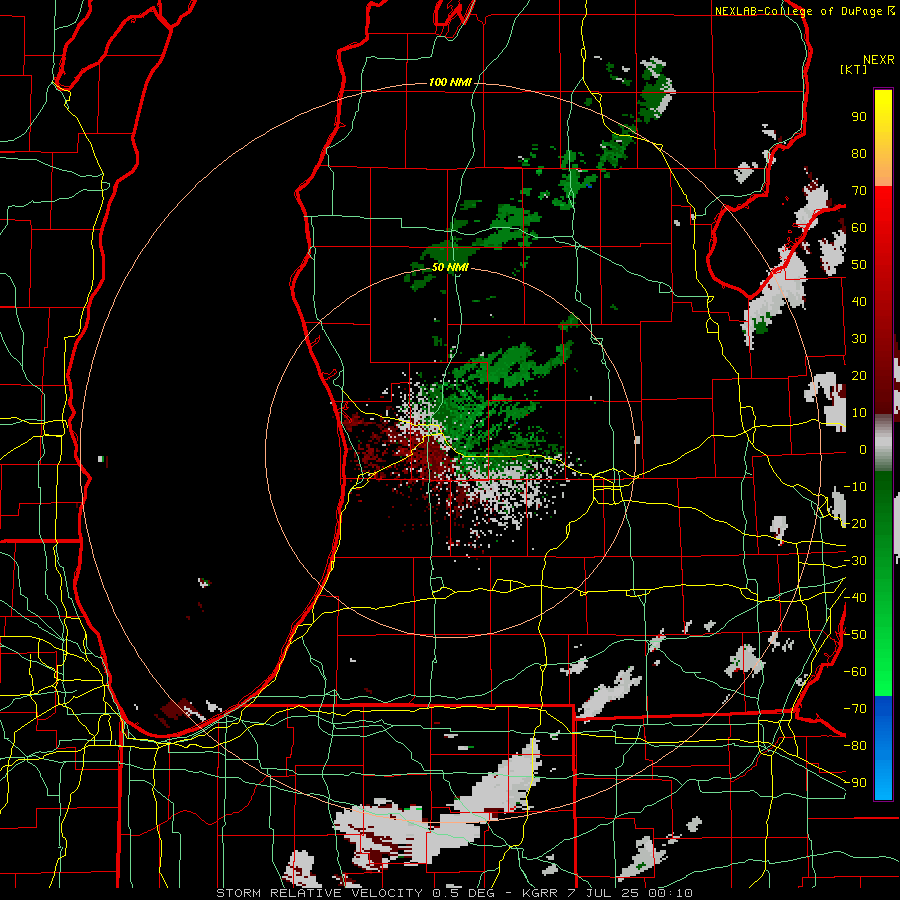This screenshot has width=900, height=900.
Task: Click the "-20" scale value
Action: 855,523
